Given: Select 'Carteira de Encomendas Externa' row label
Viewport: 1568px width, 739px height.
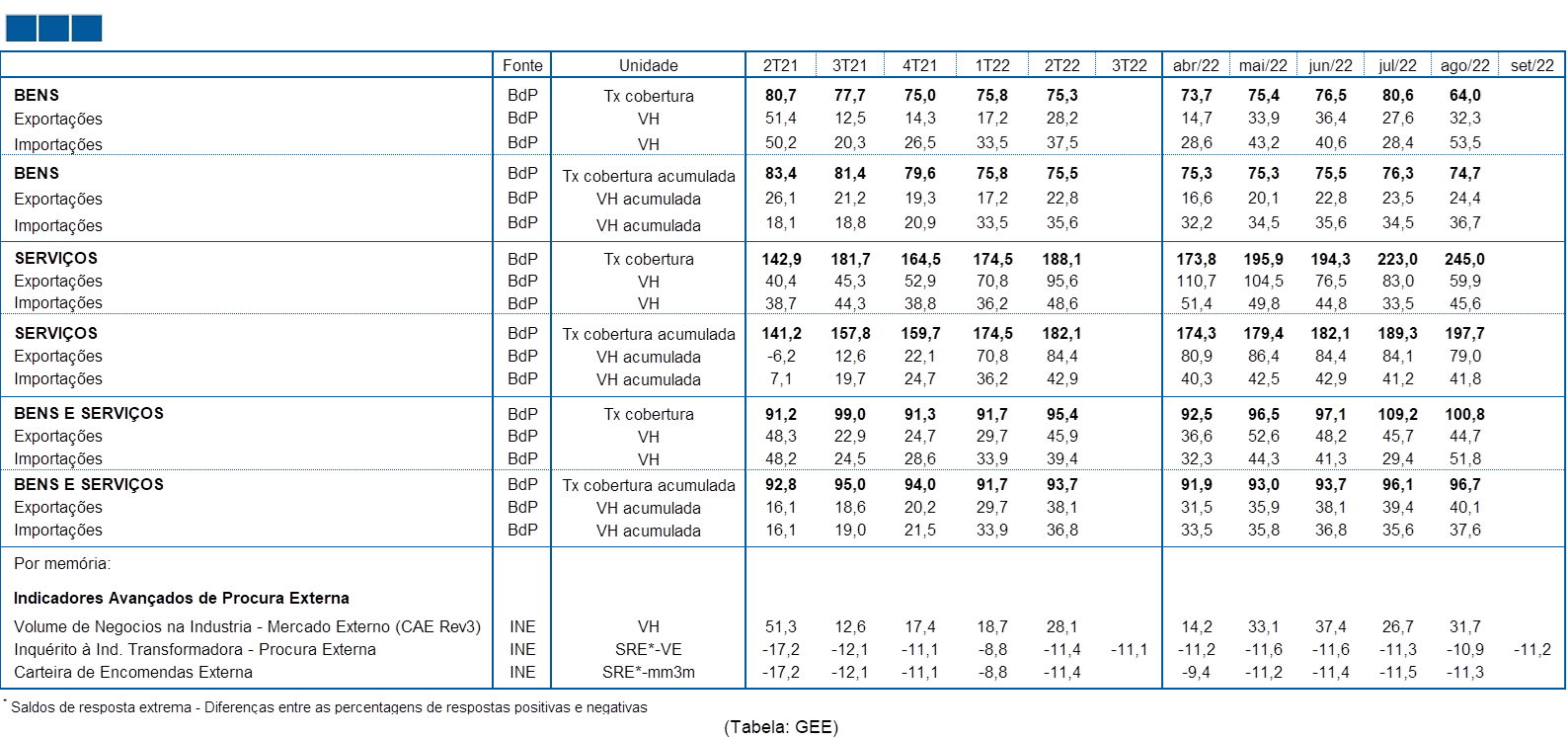Looking at the screenshot, I should (x=133, y=672).
